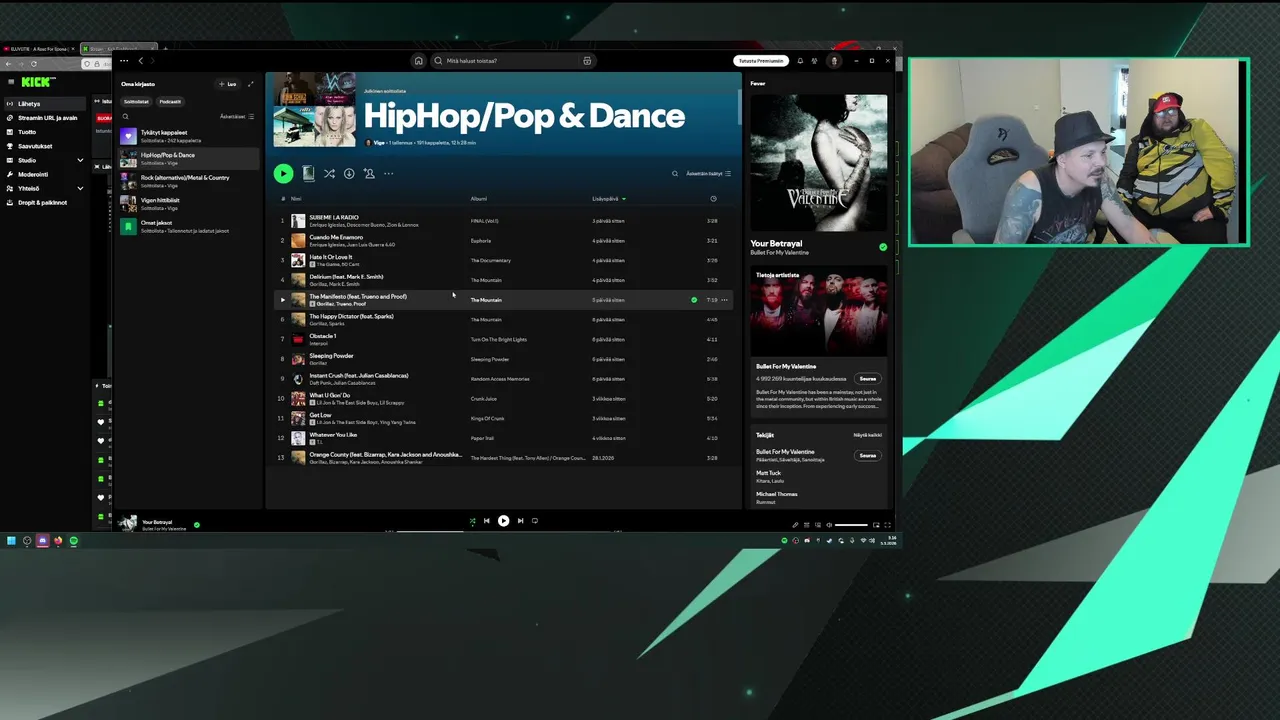Screen dimensions: 1280x720
Task: Open Tykätyt kappaleet playlist
Action: (188, 136)
